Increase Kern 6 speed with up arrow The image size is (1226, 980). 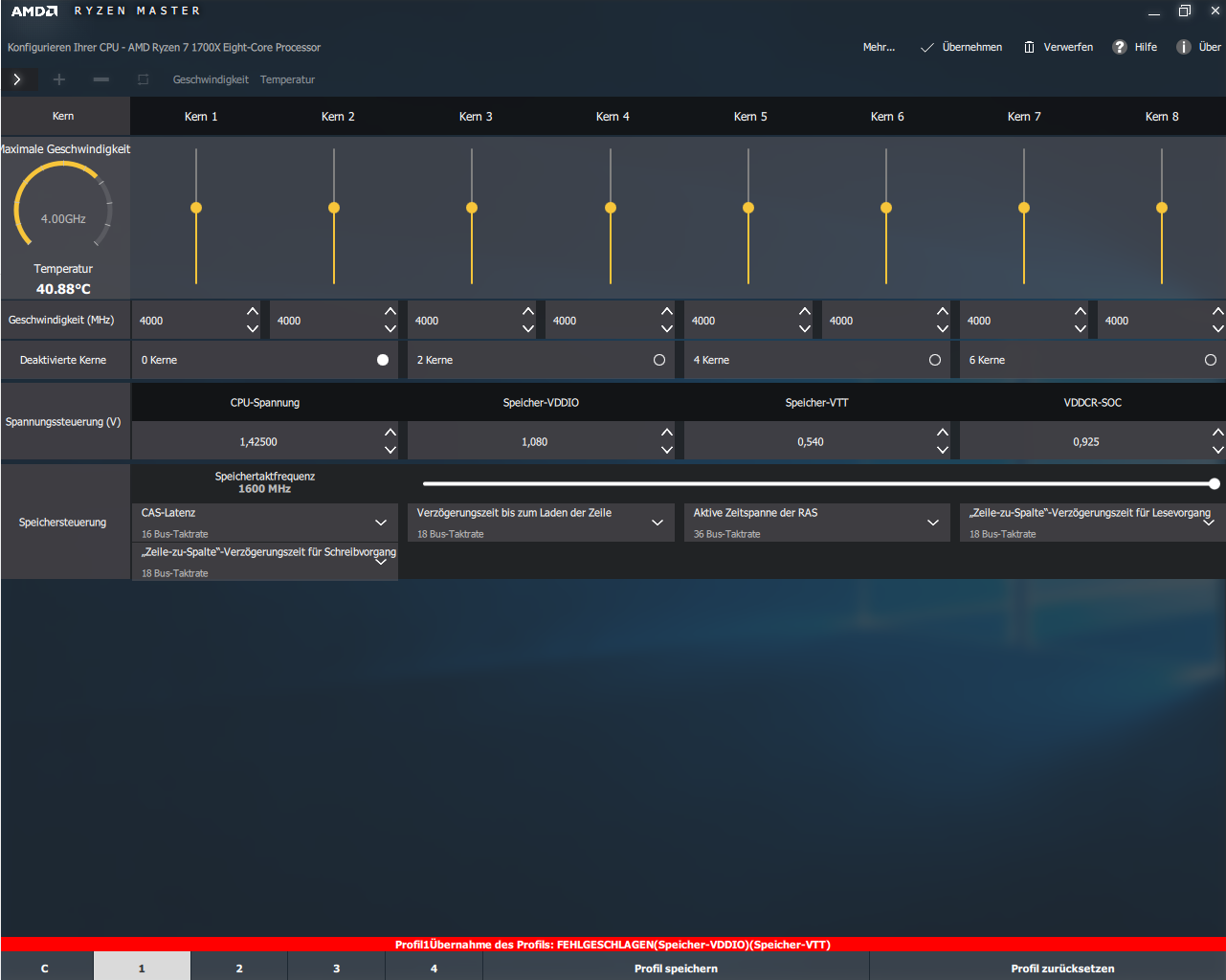pos(943,311)
